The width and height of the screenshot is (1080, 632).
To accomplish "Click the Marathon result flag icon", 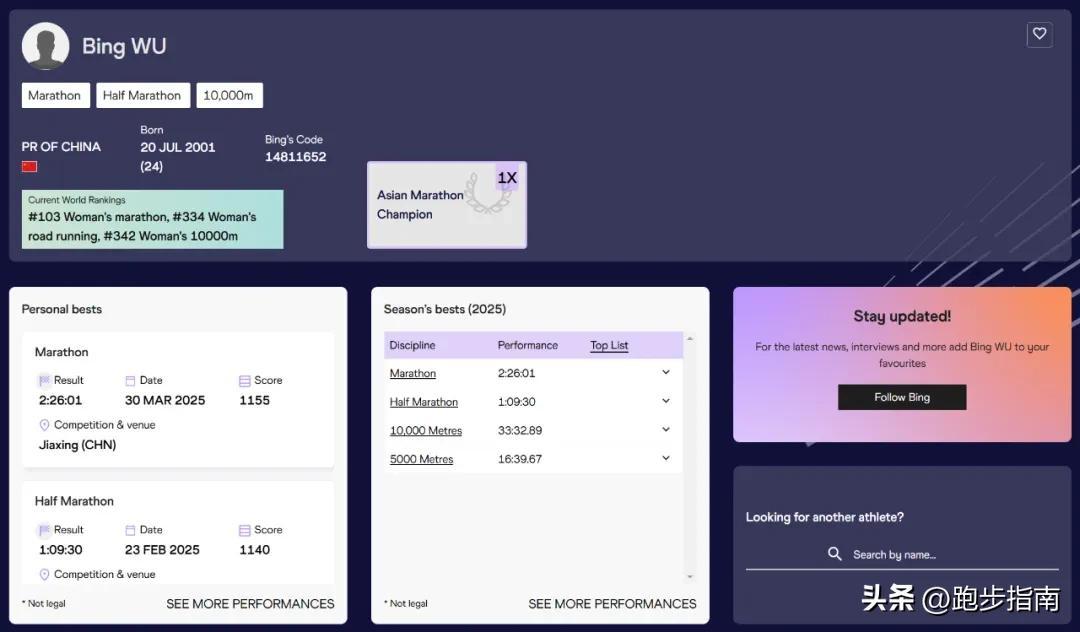I will [x=44, y=381].
